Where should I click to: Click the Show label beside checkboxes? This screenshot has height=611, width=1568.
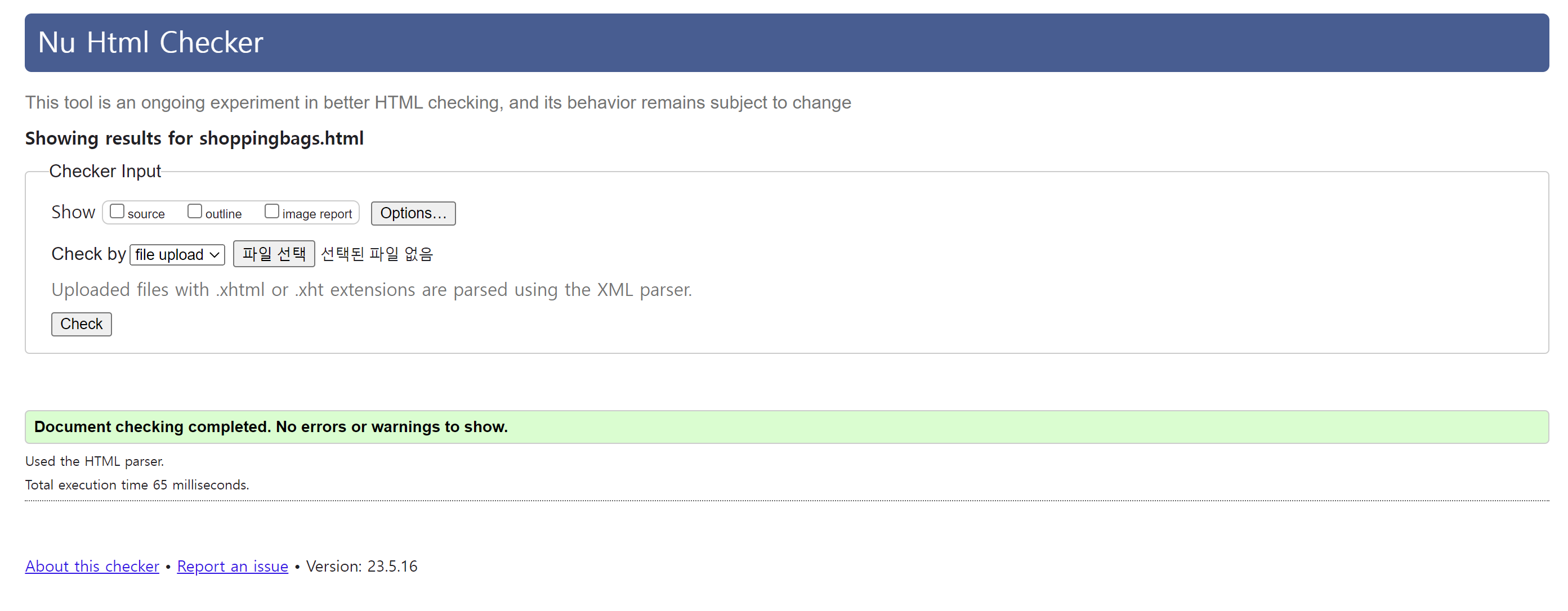73,212
